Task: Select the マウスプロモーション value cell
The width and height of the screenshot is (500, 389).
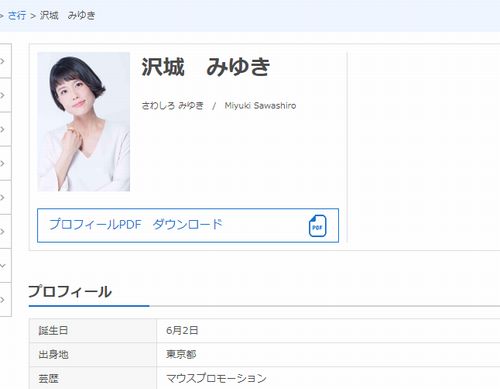Action: (328, 378)
